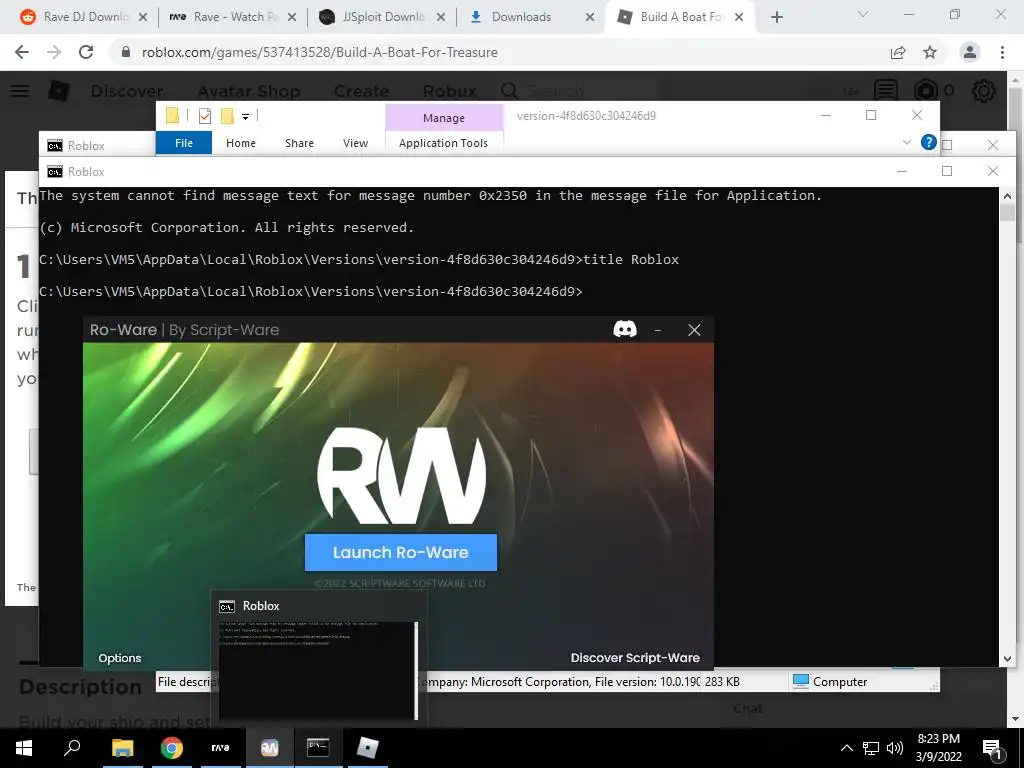Open Create on the Roblox site
The image size is (1024, 768).
click(361, 91)
